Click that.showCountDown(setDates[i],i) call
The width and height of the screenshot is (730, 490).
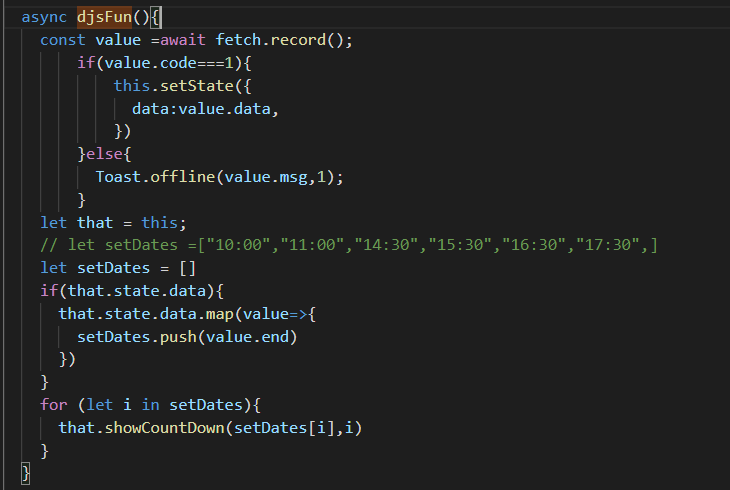point(210,428)
